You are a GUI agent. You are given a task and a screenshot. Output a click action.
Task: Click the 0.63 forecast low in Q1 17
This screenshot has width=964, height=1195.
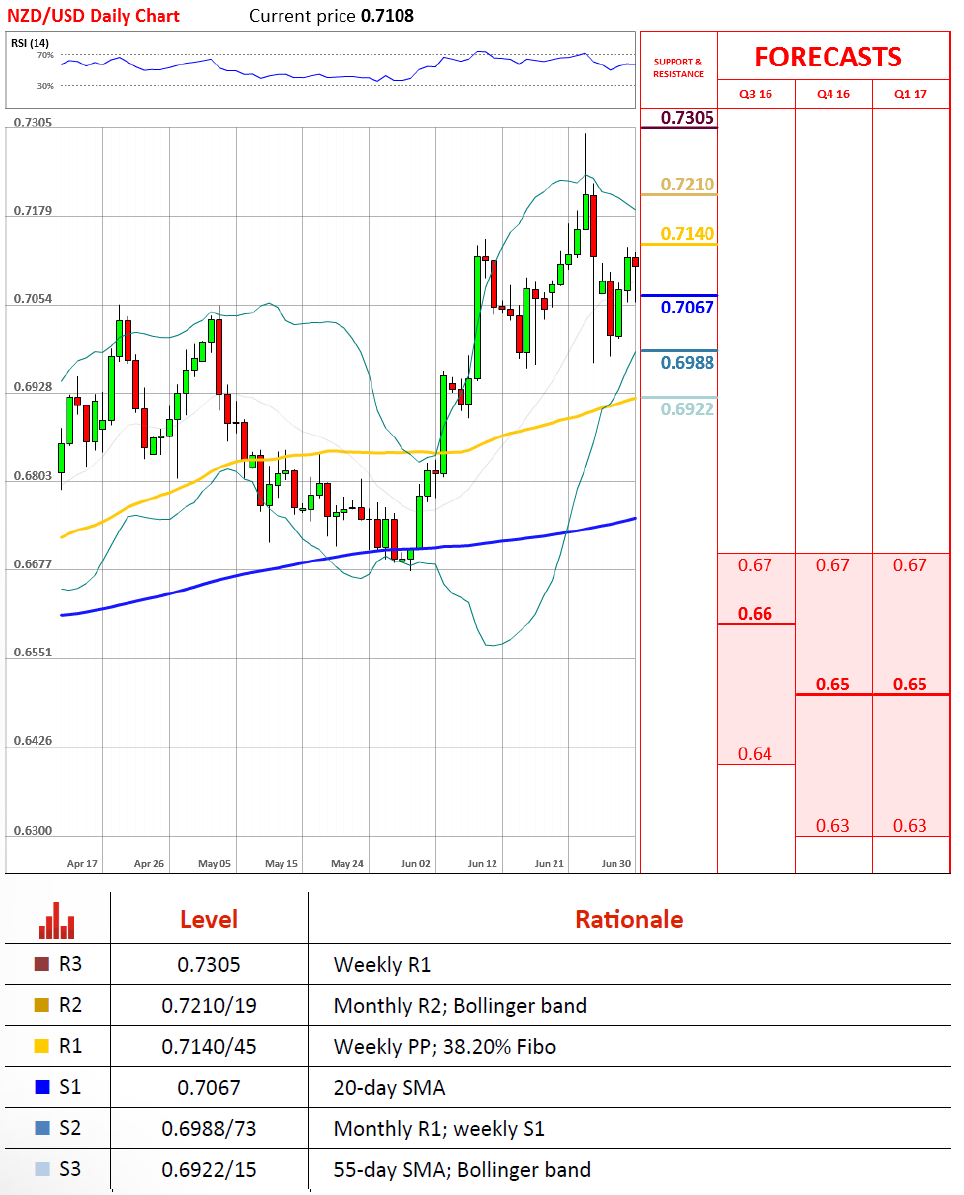[911, 825]
